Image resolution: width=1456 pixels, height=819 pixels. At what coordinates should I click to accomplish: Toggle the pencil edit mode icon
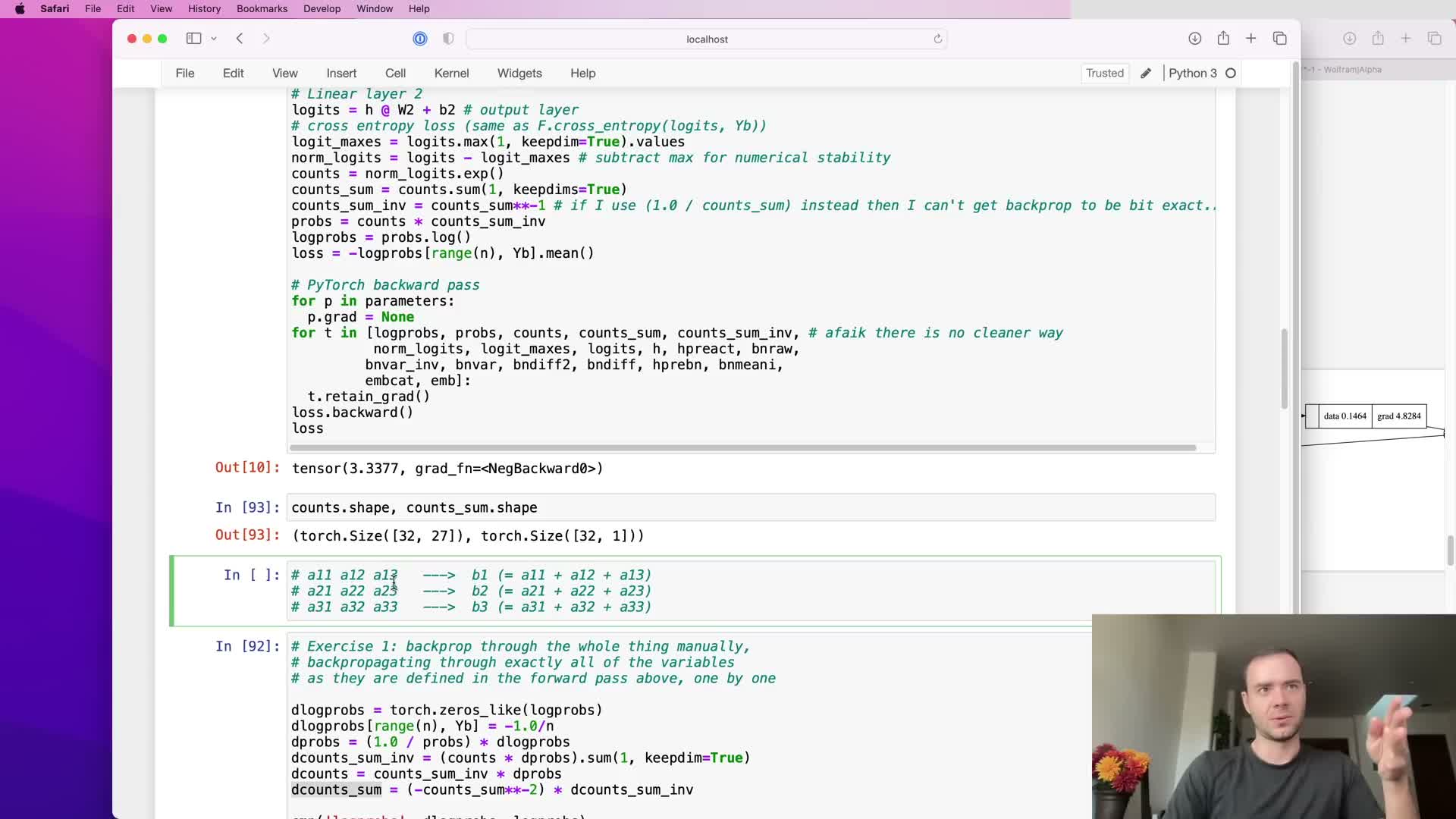click(1146, 74)
